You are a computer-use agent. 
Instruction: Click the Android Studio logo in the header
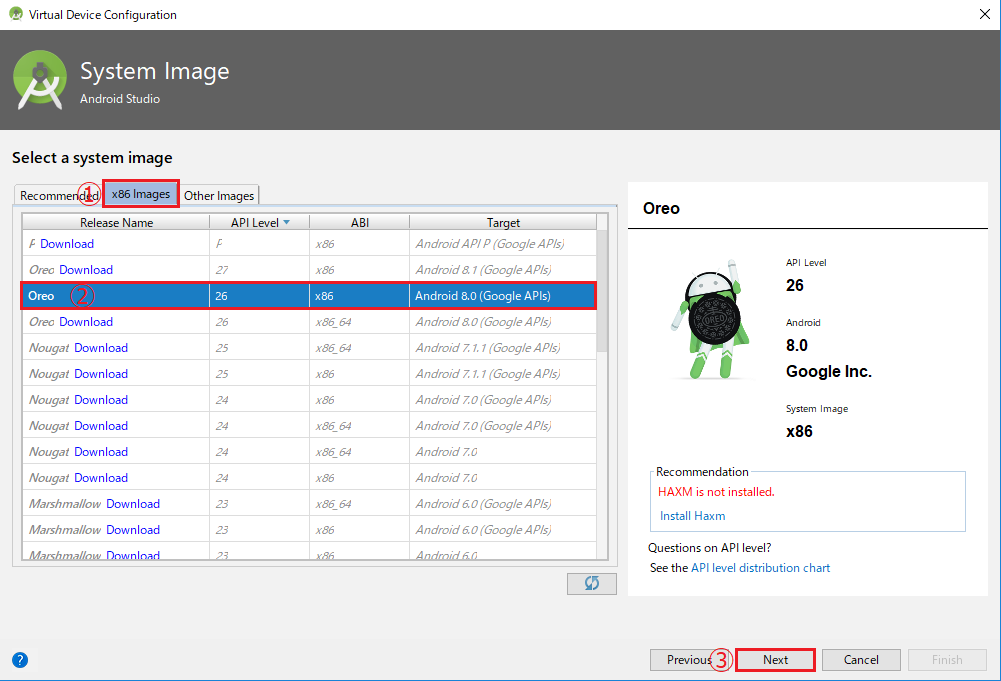click(38, 77)
